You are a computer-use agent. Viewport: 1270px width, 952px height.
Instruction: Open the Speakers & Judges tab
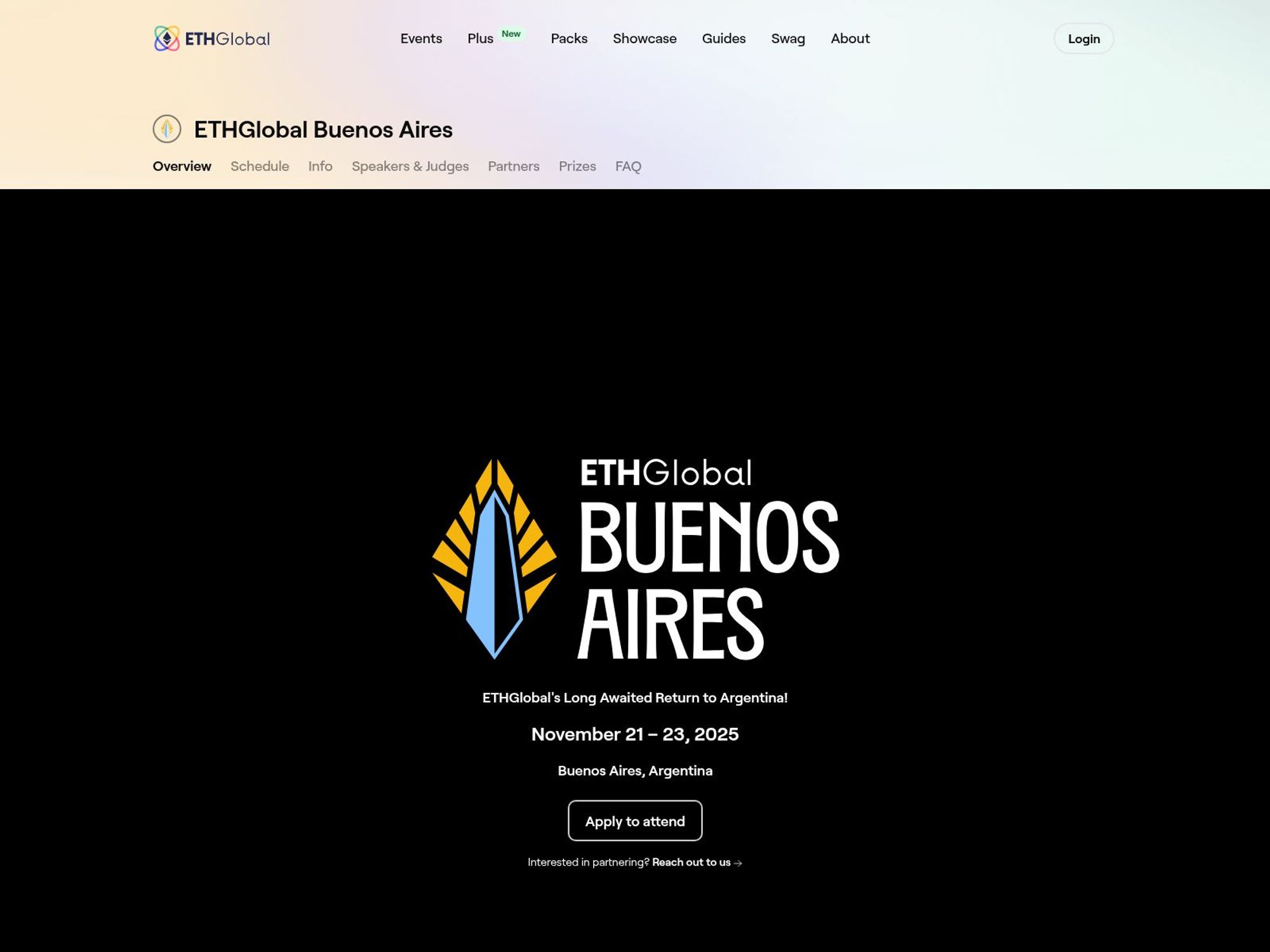click(x=410, y=166)
